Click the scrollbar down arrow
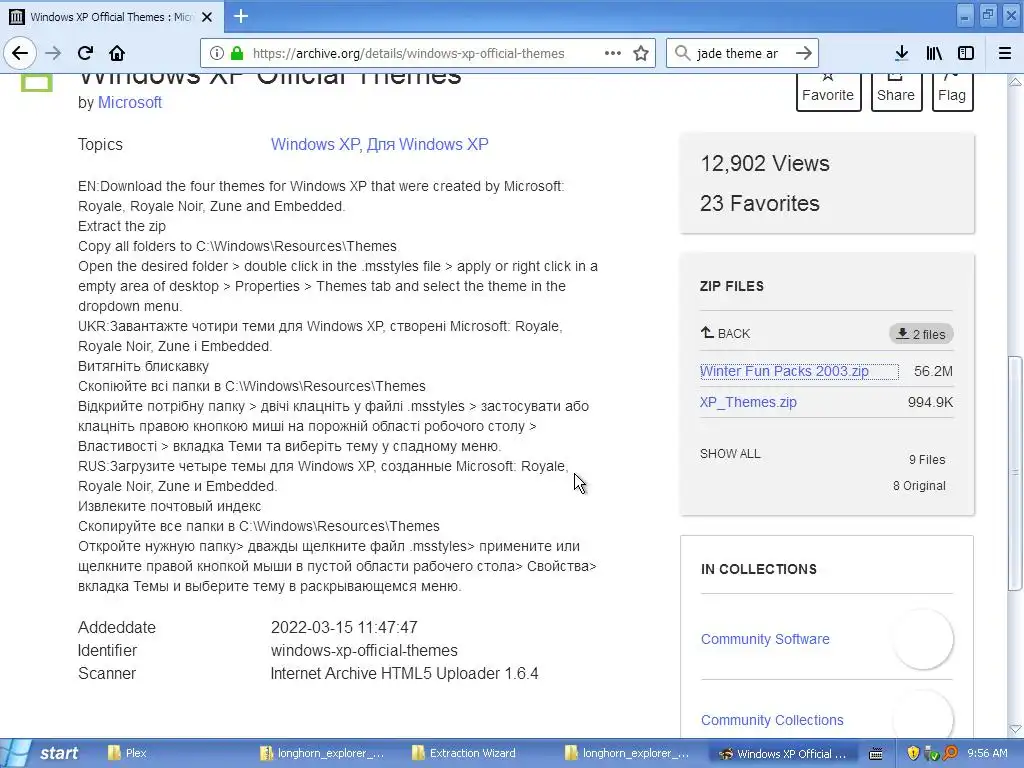The image size is (1024, 768). [1015, 729]
